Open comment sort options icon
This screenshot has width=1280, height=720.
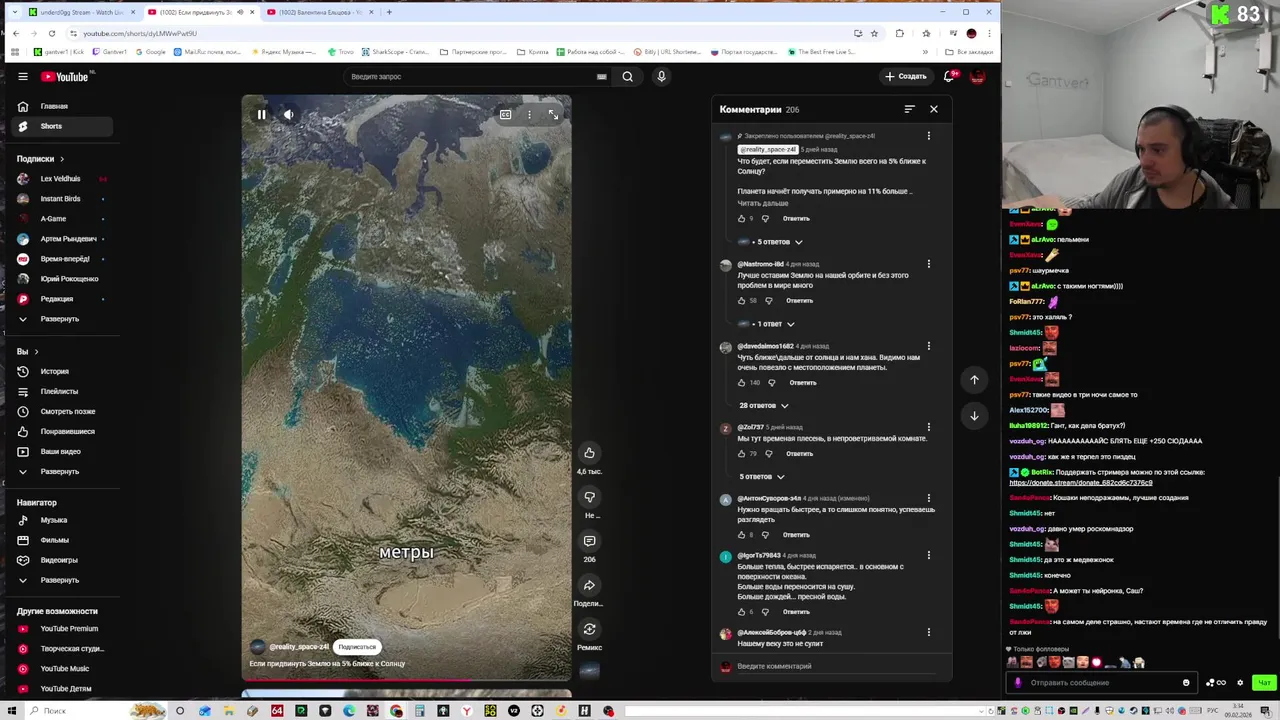point(909,109)
